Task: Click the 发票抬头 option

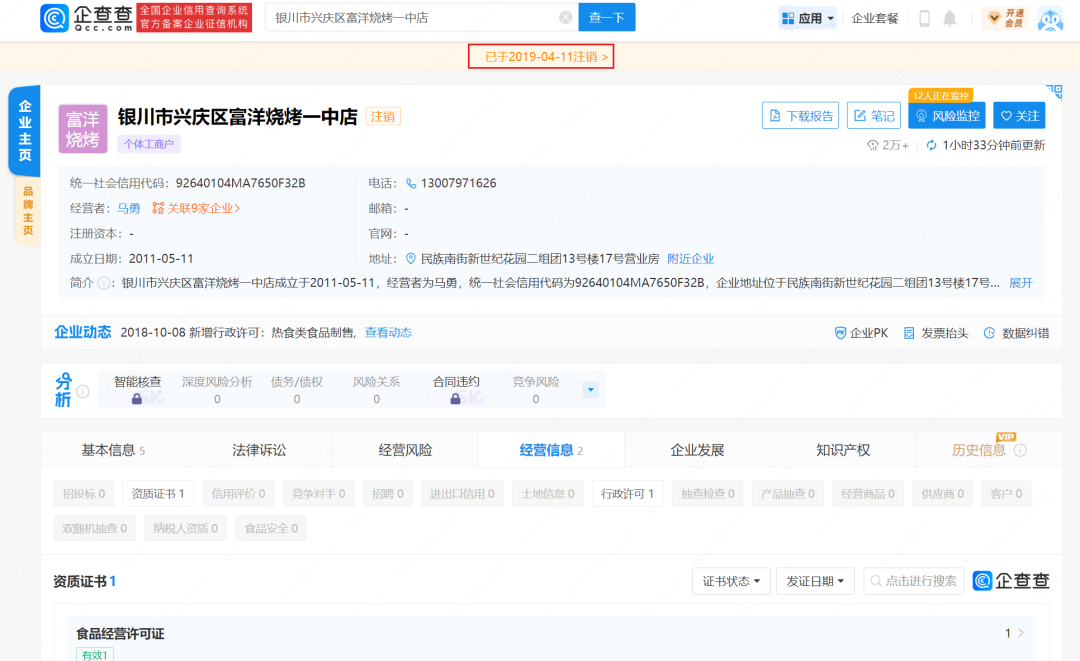Action: 936,333
